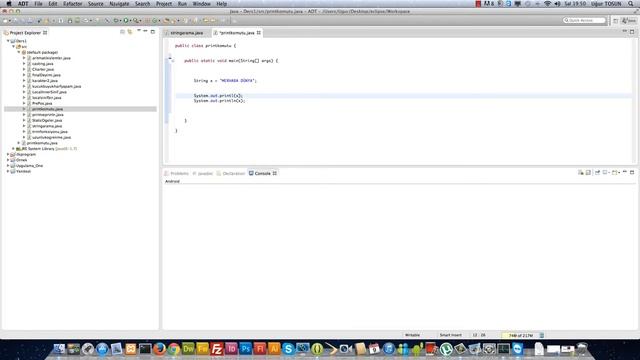Collapse the default package node
Screen dimensions: 640x360
[x=18, y=53]
